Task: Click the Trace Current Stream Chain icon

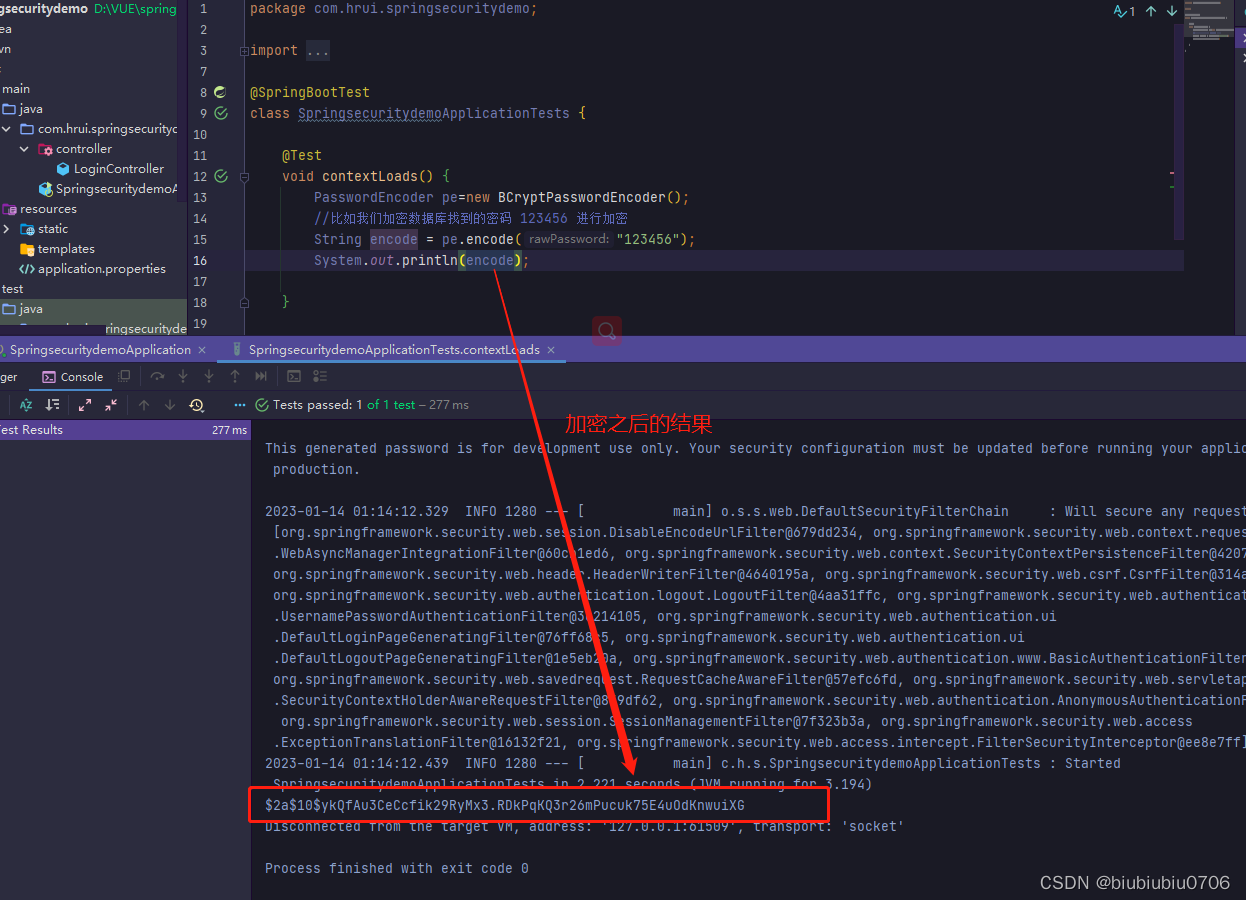Action: coord(320,376)
